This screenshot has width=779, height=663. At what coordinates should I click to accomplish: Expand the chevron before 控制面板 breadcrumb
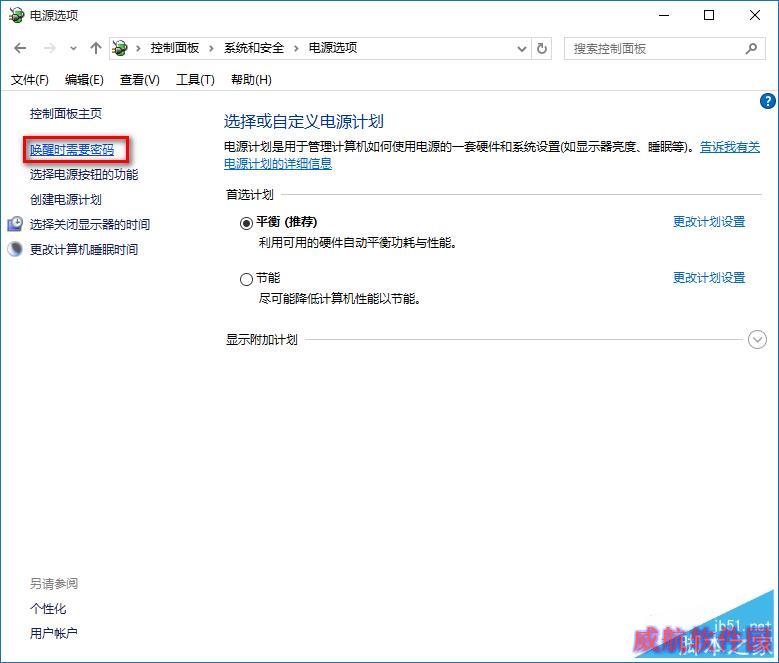click(x=139, y=49)
